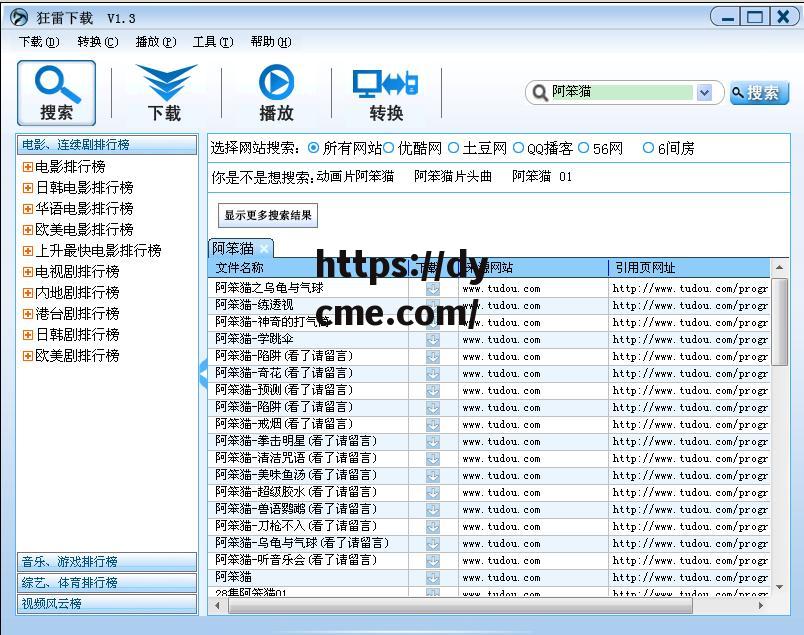Viewport: 804px width, 635px height.
Task: Click the 显示更多搜索结果 button
Action: tap(267, 215)
